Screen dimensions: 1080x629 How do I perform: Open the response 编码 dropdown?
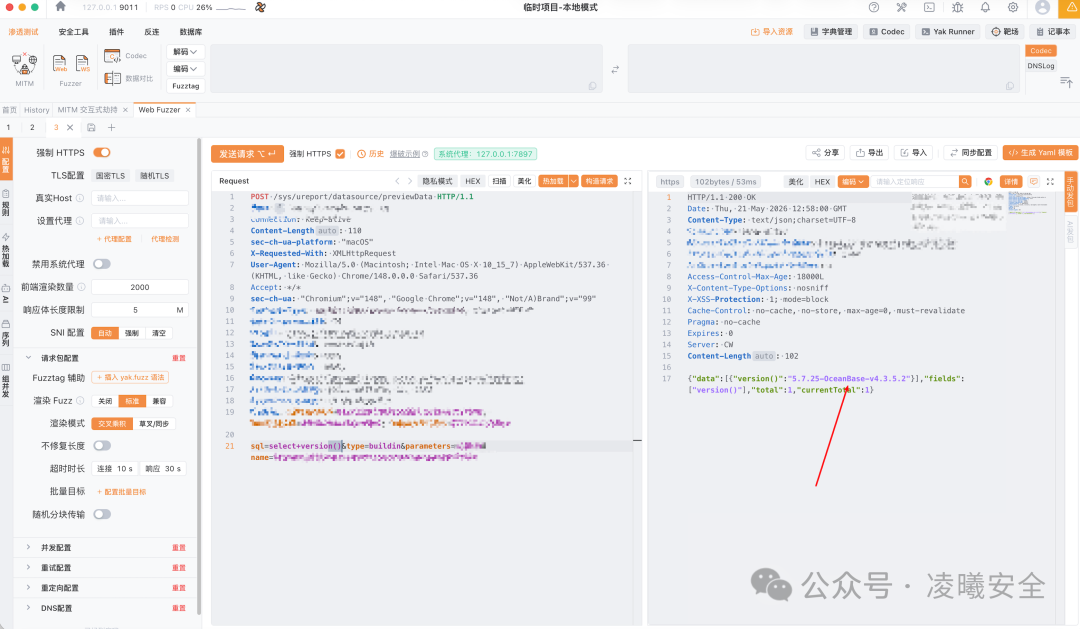(852, 181)
